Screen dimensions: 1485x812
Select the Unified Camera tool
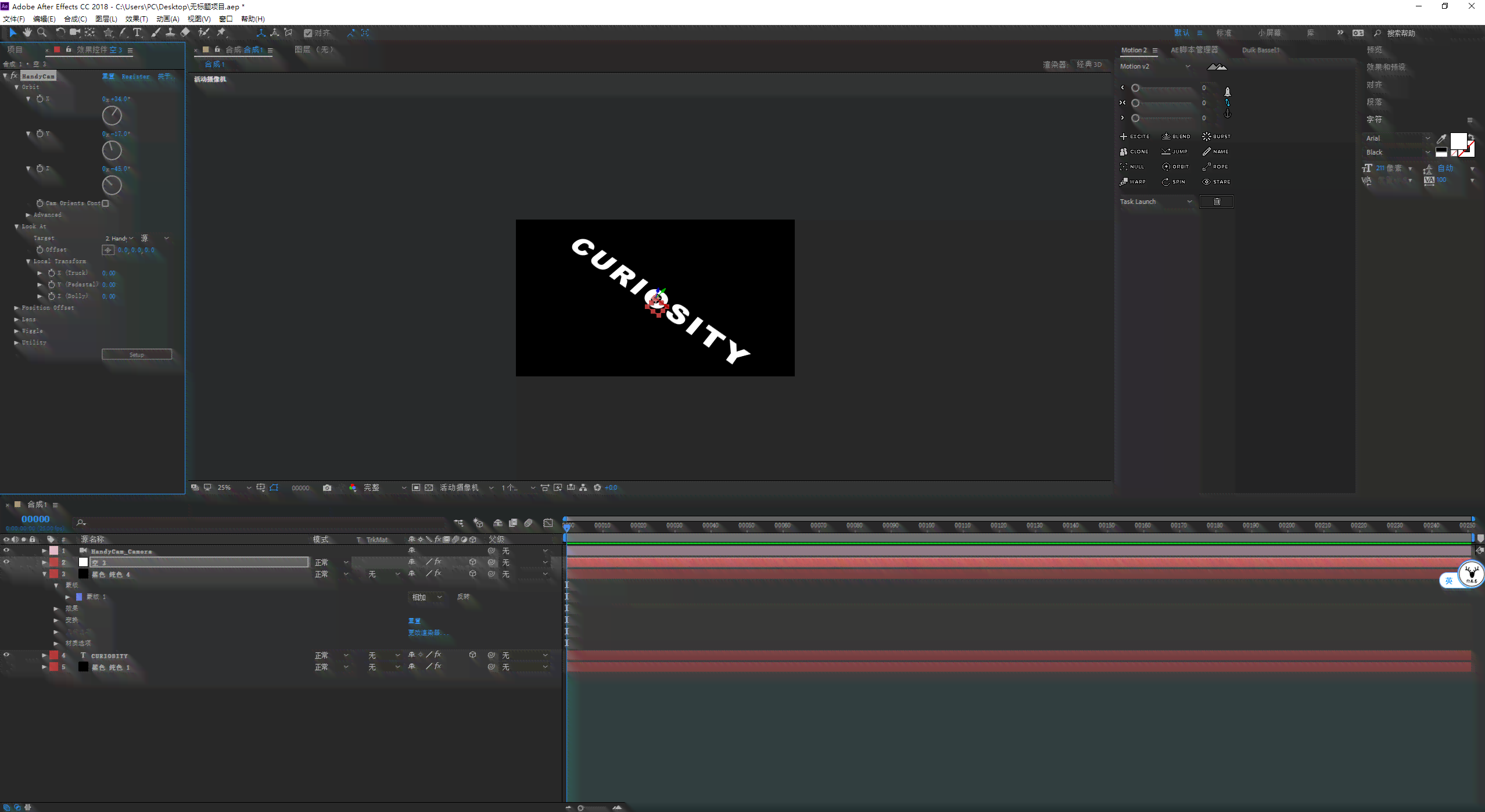74,33
